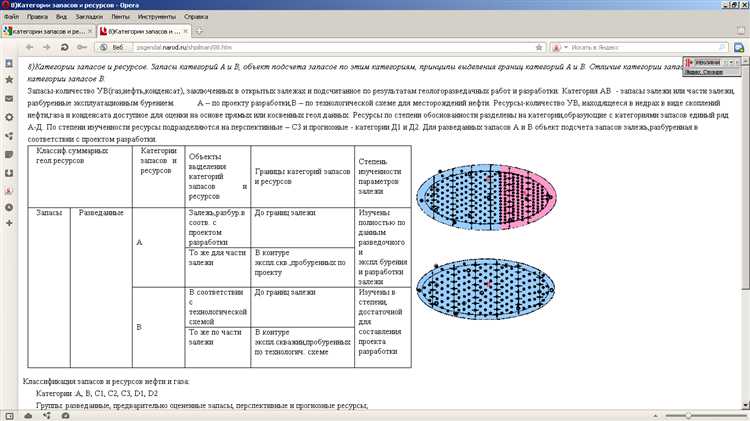Open the Файл menu
Screen dimensions: 750x421
(x=11, y=18)
